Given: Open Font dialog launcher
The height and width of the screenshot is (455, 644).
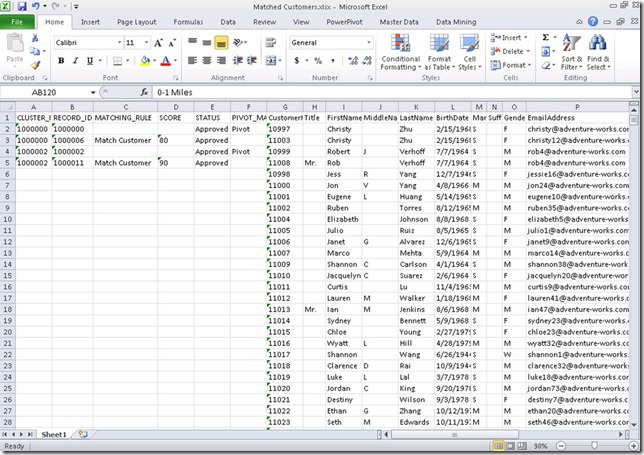Looking at the screenshot, I should click(176, 78).
